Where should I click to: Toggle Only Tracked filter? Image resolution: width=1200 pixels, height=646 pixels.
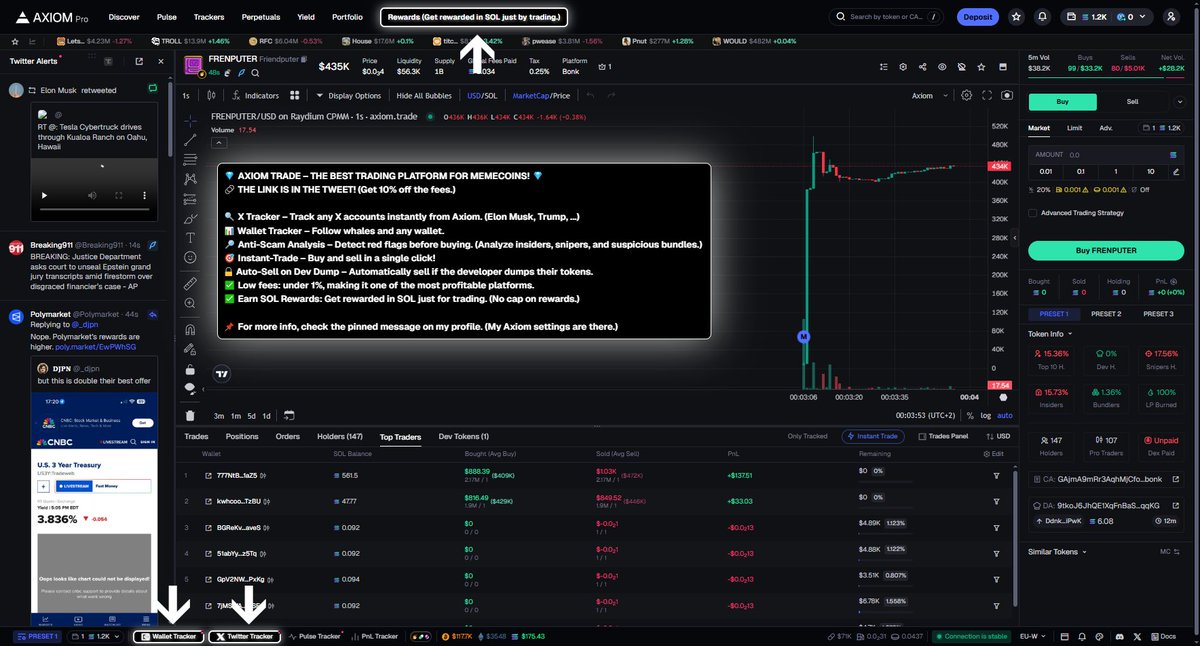point(807,436)
